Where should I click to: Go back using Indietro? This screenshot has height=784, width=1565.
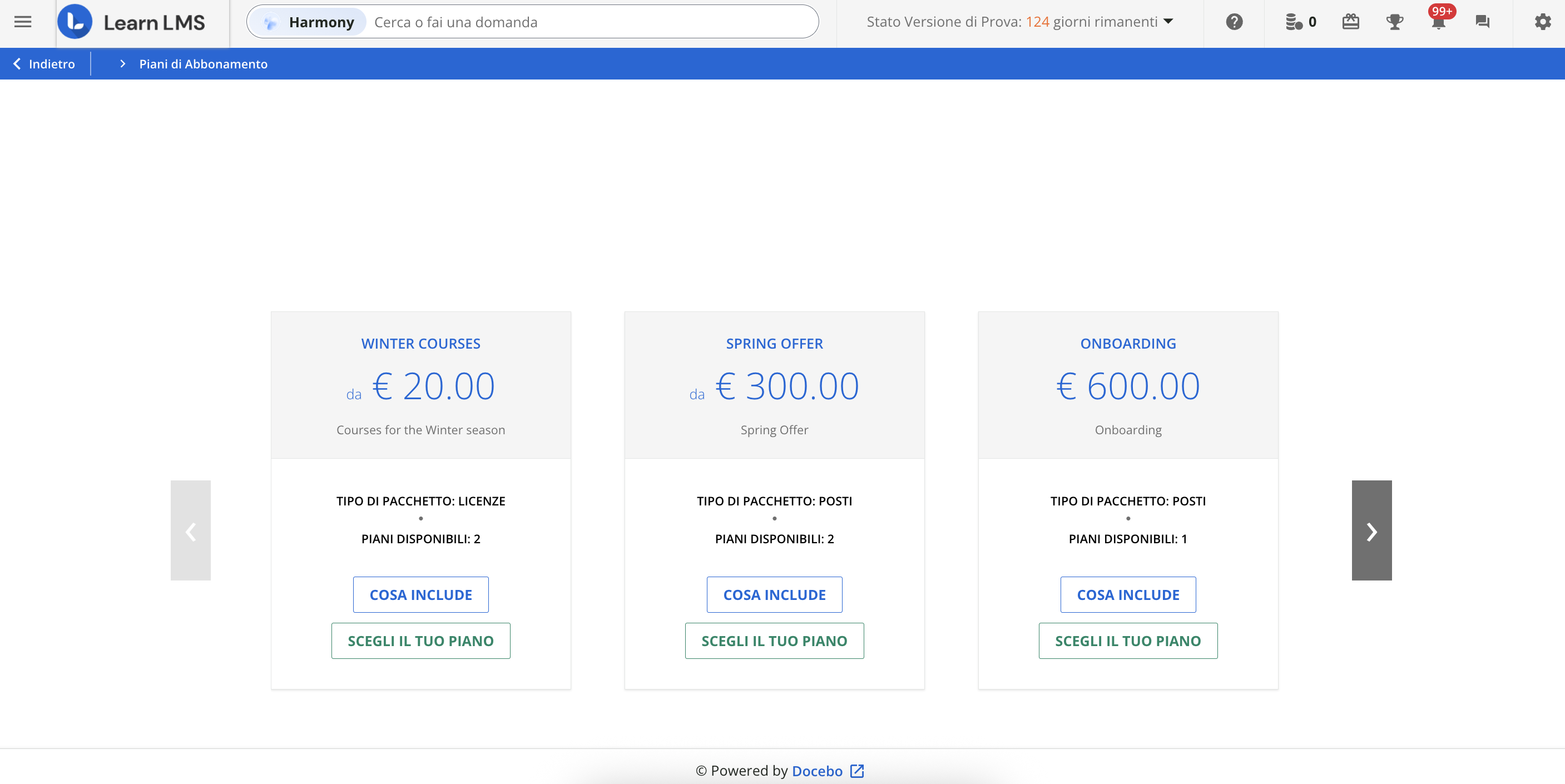[44, 64]
